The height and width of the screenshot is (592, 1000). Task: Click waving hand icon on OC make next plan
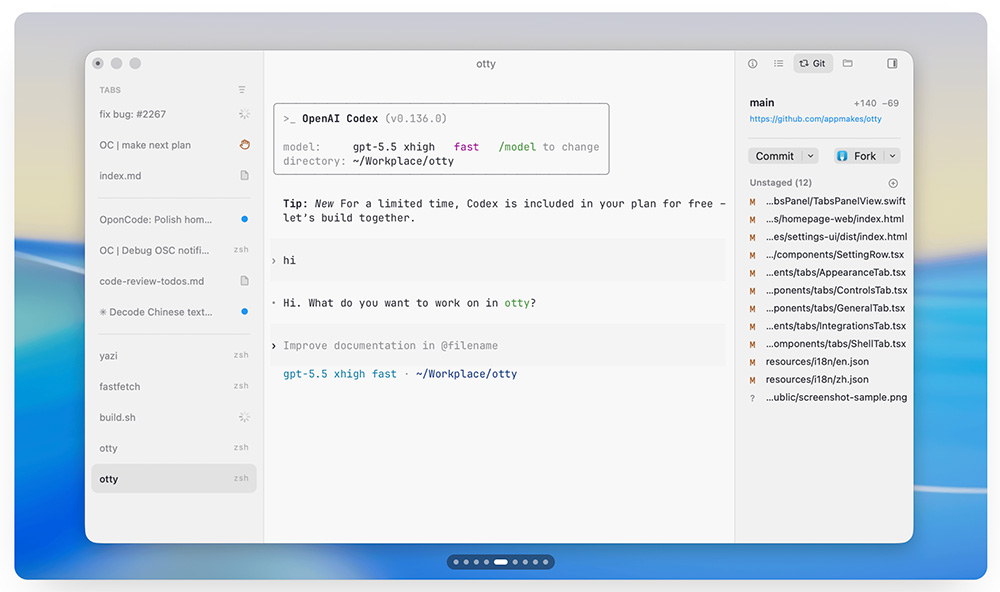[x=244, y=145]
